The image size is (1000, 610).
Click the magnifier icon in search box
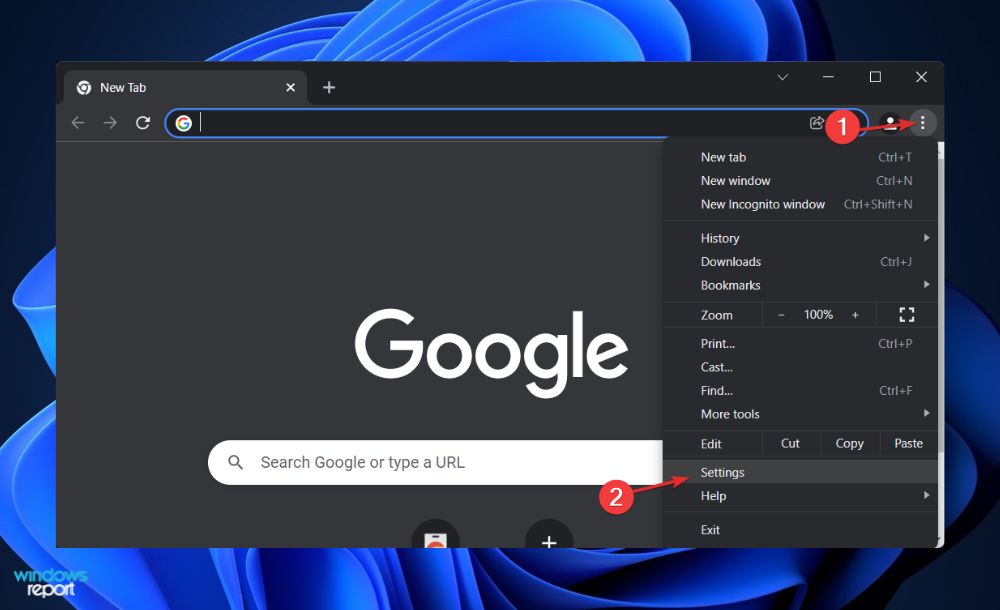(235, 462)
